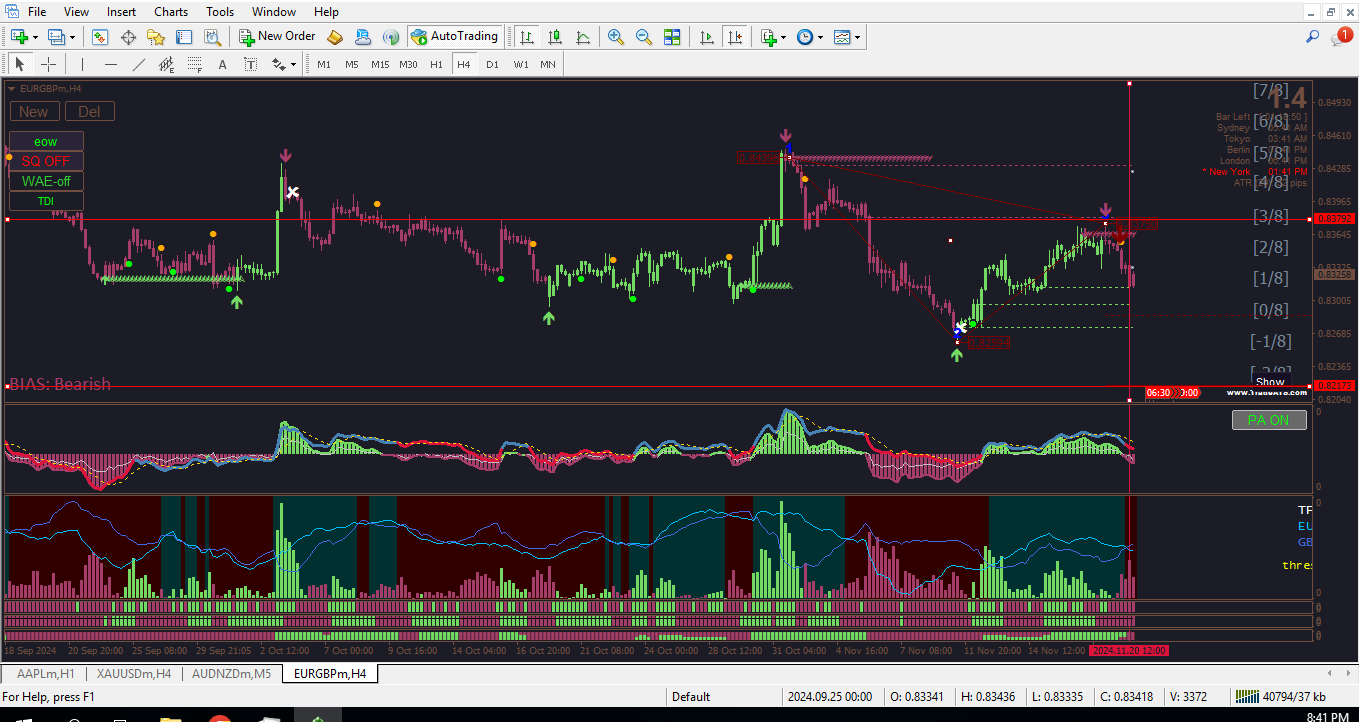Click the Default profile in status bar

pyautogui.click(x=691, y=697)
